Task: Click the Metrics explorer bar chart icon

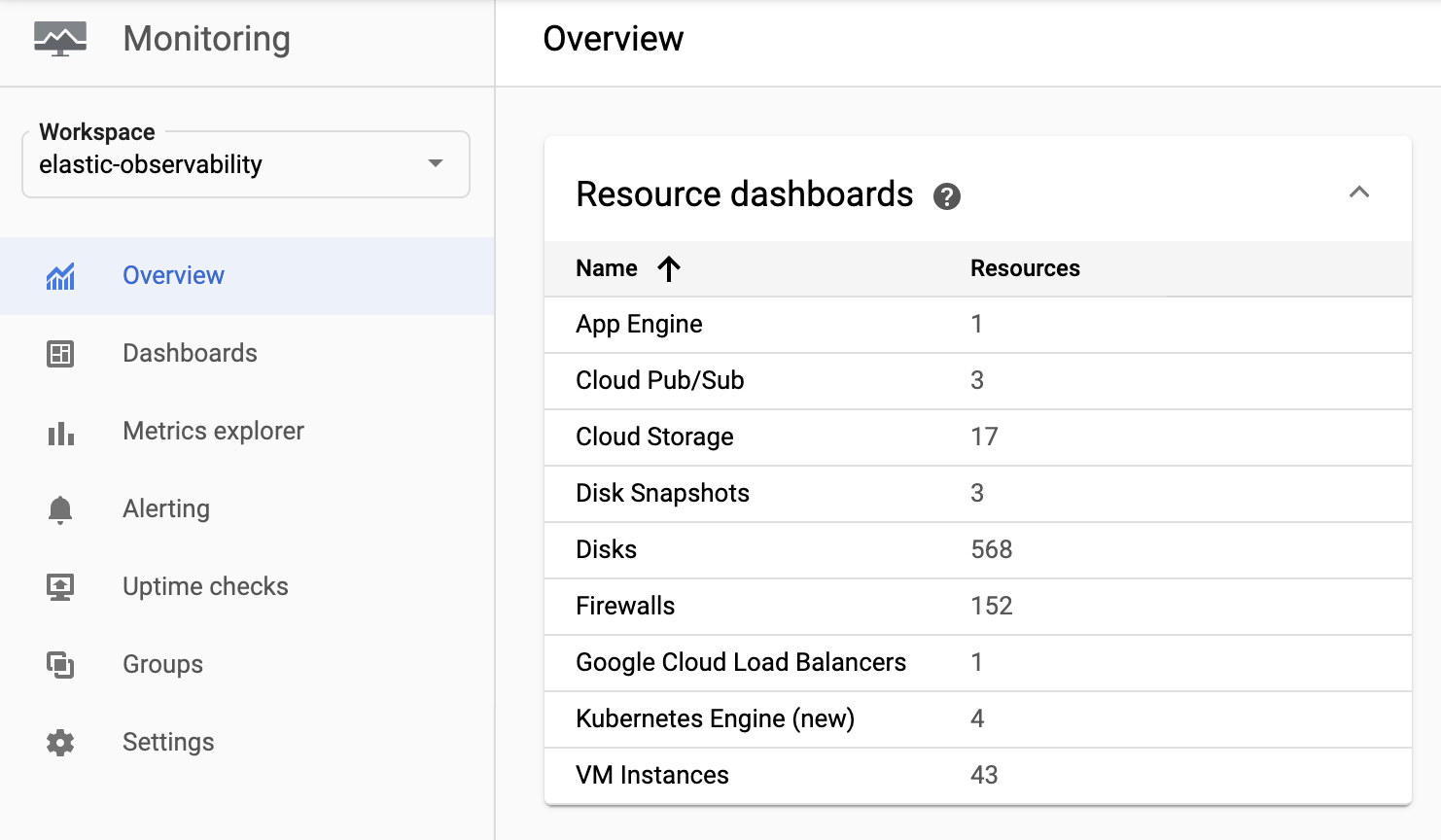Action: [x=60, y=432]
